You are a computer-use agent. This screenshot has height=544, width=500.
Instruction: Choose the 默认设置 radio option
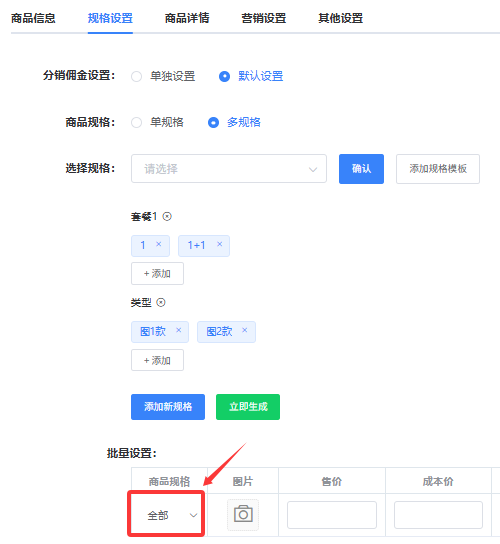224,76
